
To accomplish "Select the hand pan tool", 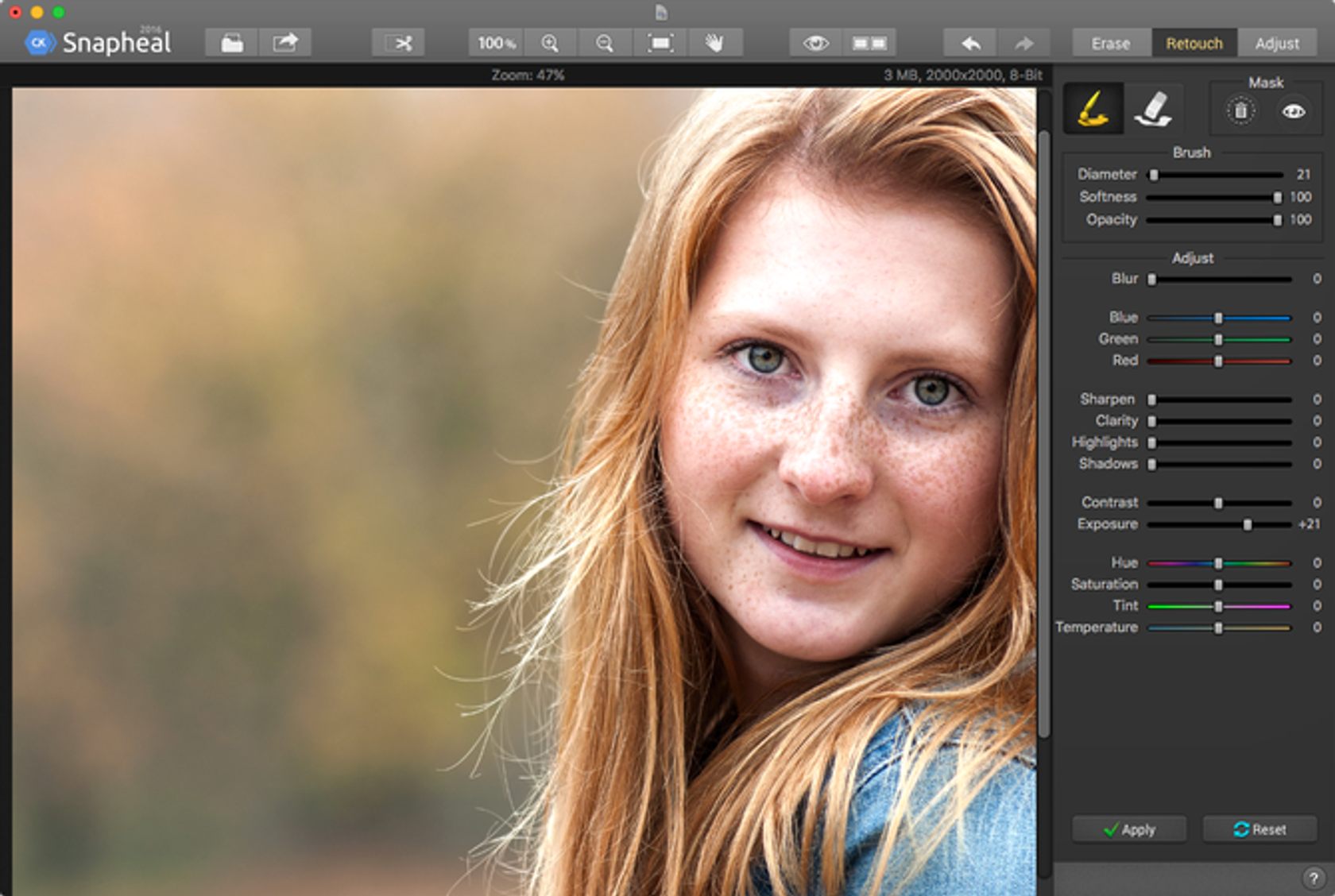I will (714, 43).
